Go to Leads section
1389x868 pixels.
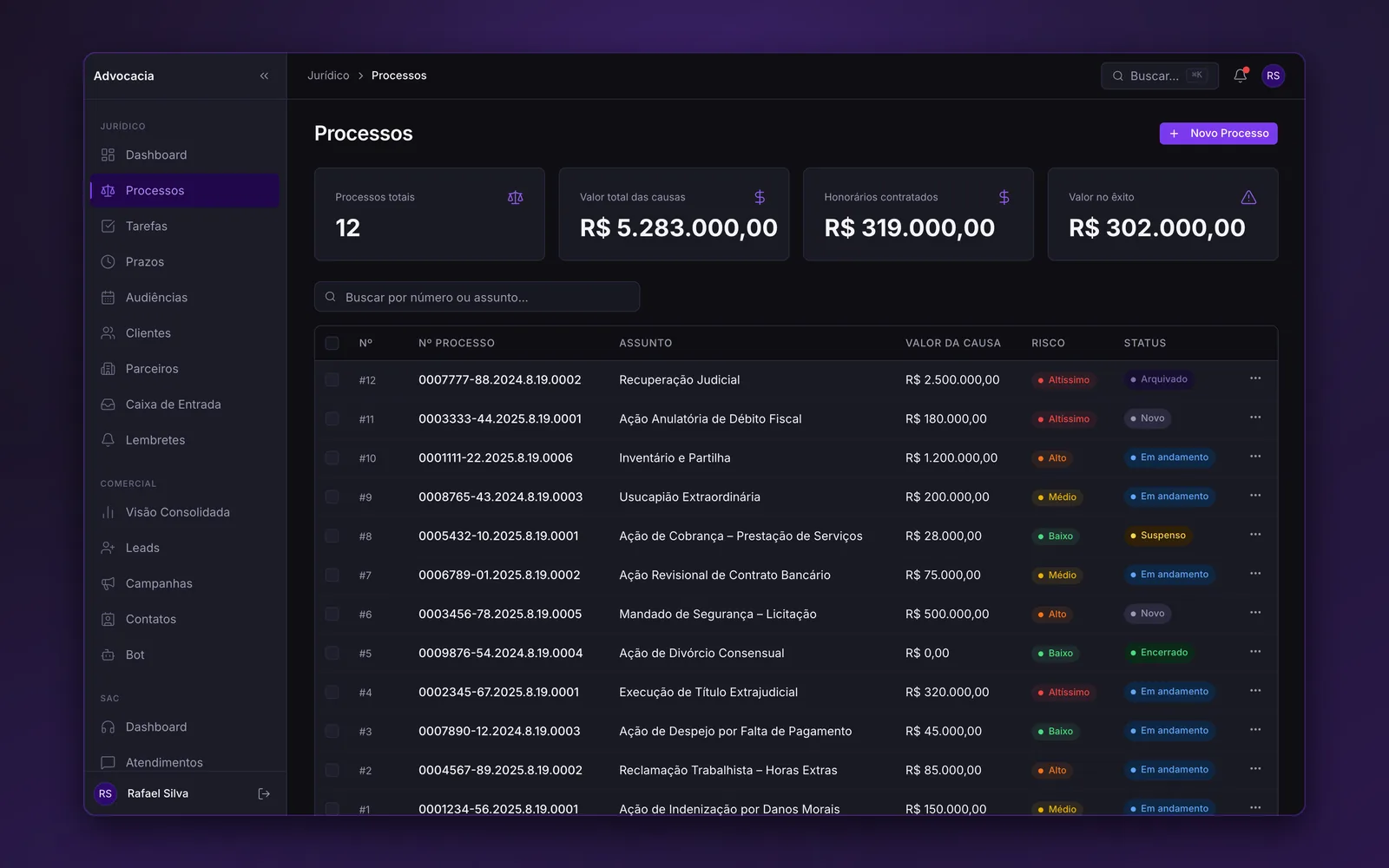pyautogui.click(x=185, y=548)
